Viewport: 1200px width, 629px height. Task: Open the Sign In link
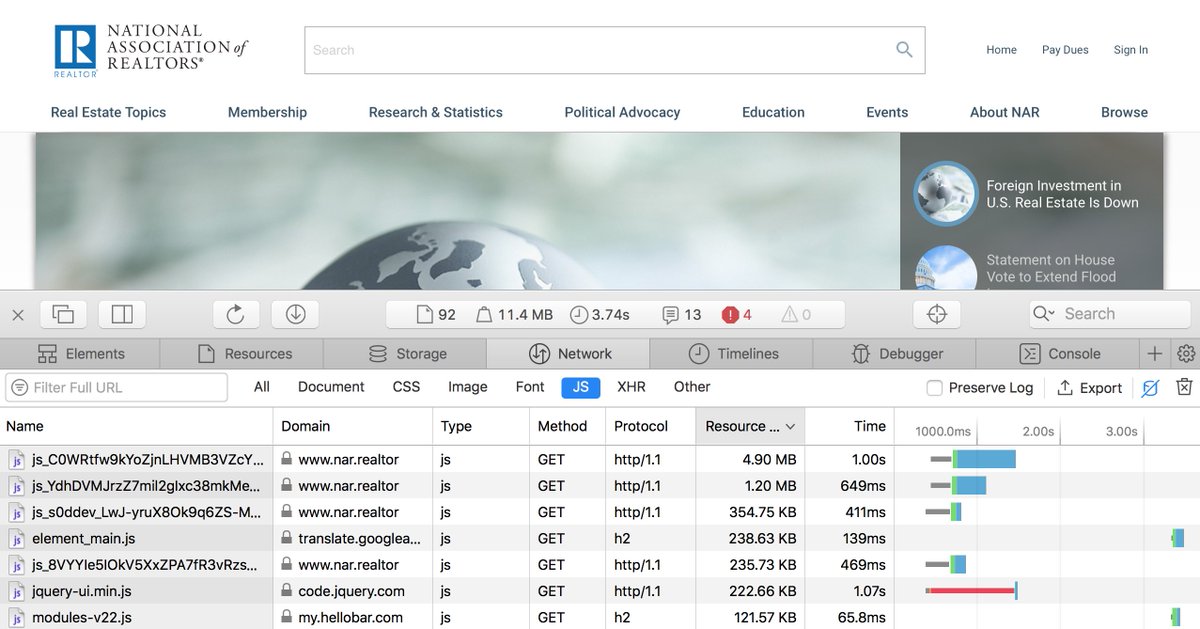click(1131, 50)
